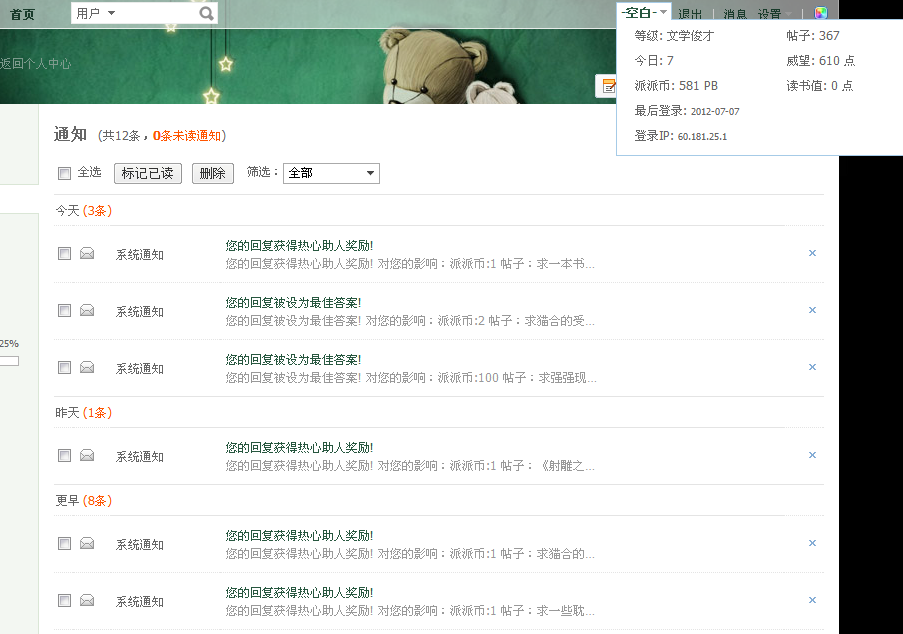
Task: Click the 25% progress bar
Action: [x=9, y=361]
